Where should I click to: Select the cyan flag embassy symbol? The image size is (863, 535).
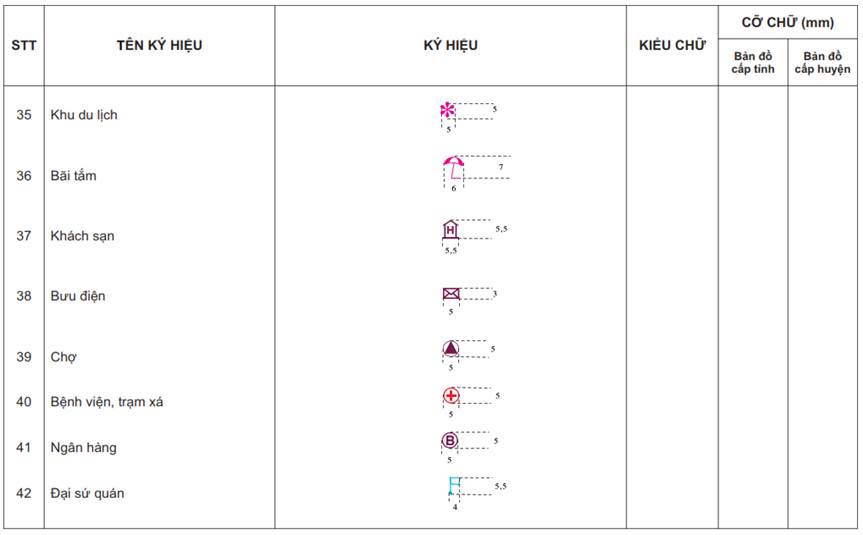454,485
